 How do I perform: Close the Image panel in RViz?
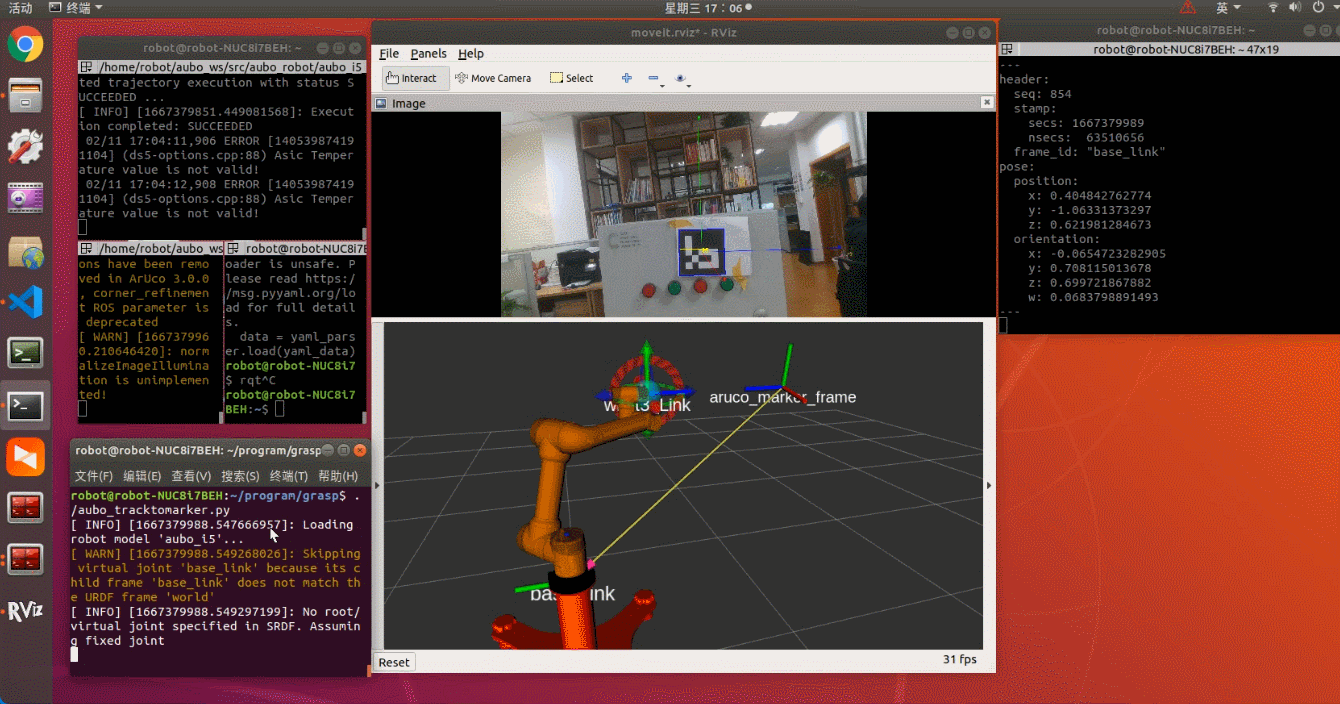coord(987,103)
